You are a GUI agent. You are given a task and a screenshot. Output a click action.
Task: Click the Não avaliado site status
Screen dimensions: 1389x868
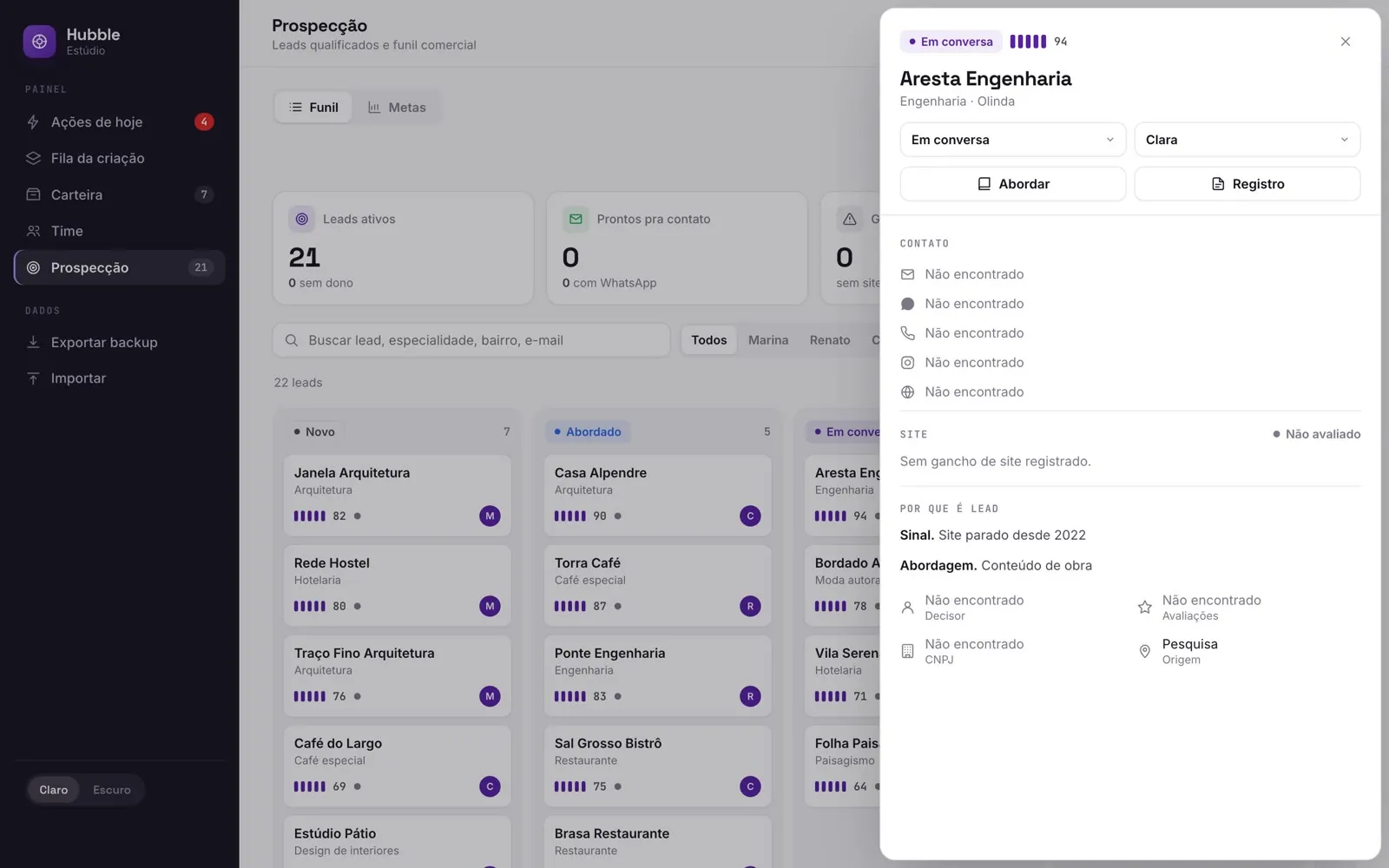pyautogui.click(x=1316, y=434)
